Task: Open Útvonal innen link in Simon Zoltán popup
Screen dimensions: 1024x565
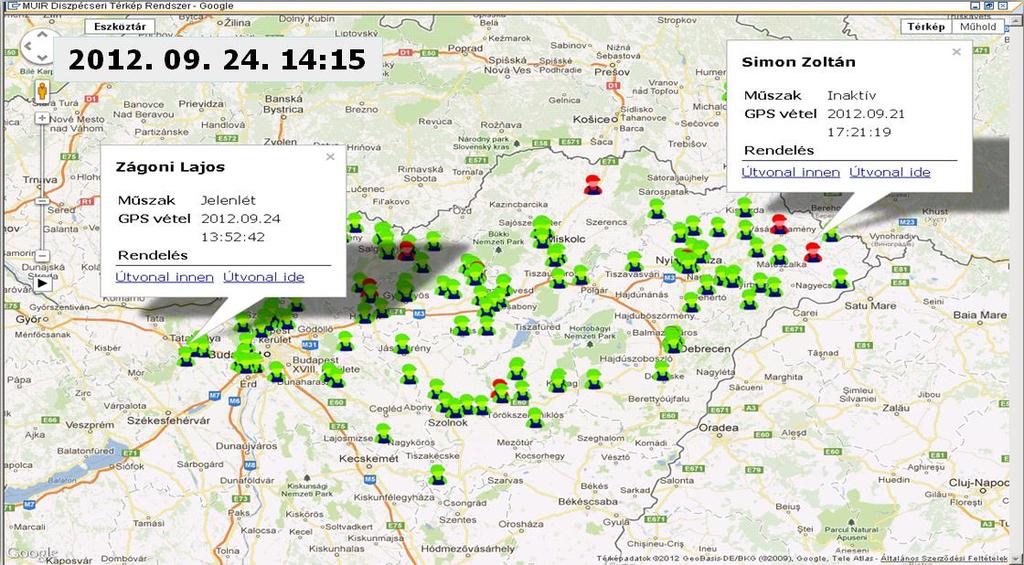Action: [791, 172]
